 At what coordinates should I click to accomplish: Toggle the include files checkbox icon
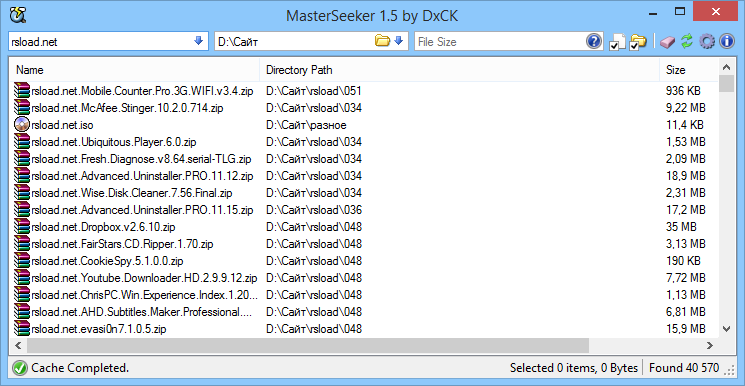pyautogui.click(x=617, y=42)
